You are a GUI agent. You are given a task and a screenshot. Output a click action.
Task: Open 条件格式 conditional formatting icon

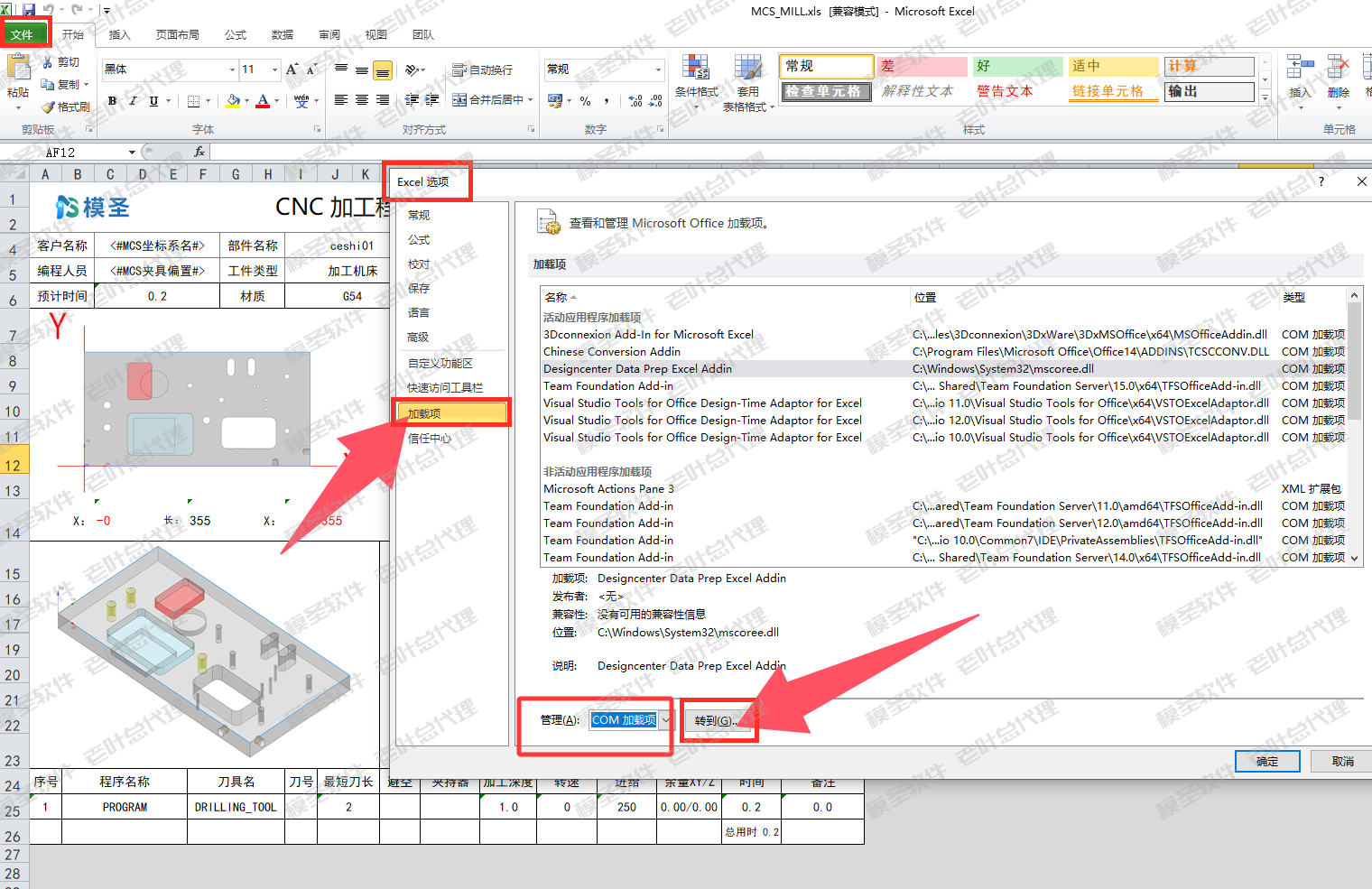tap(696, 82)
